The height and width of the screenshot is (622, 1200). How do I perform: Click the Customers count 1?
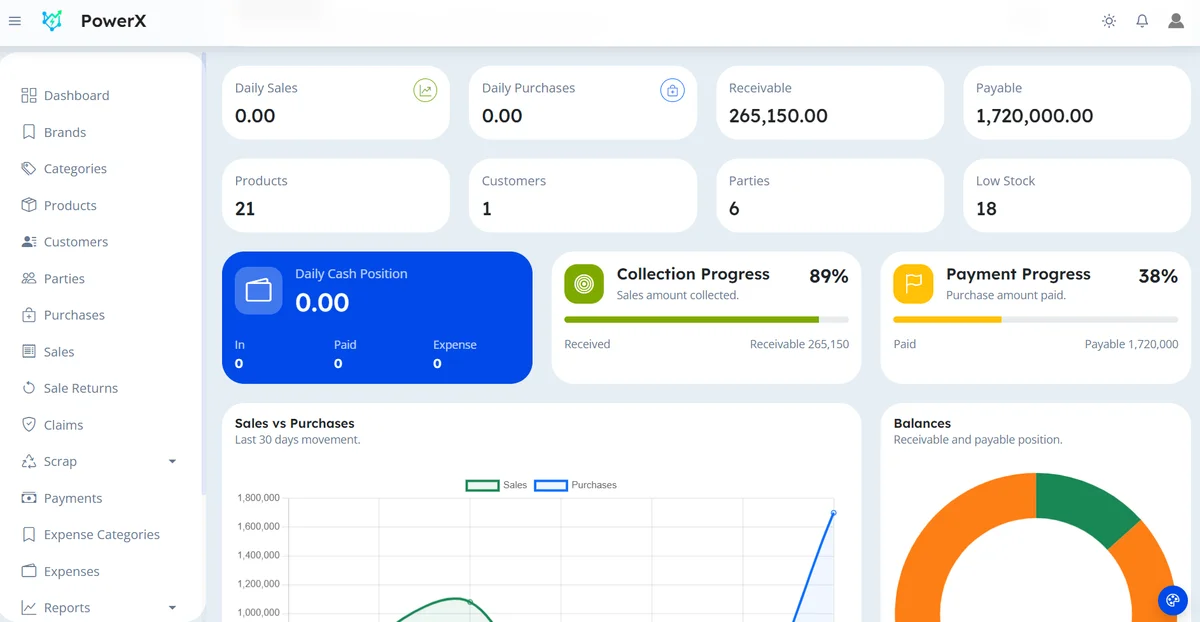(487, 209)
